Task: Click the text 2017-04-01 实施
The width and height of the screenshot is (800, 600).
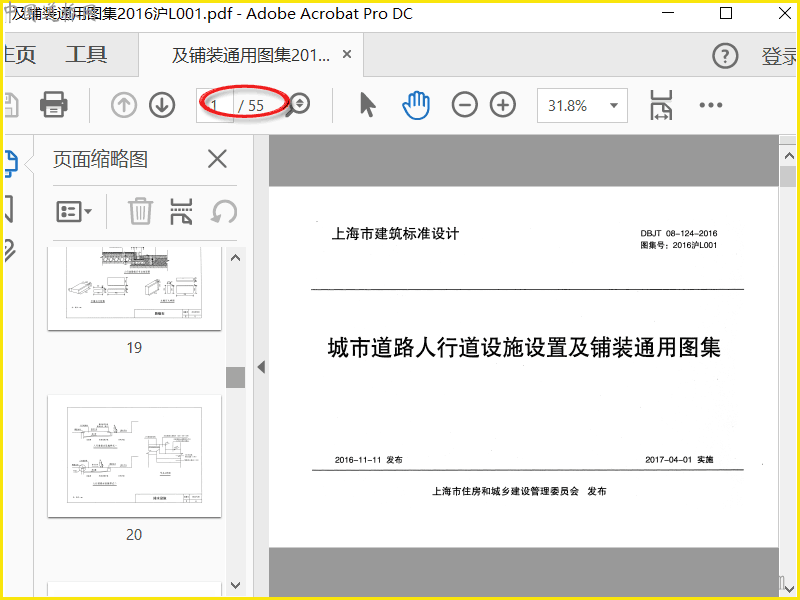Action: (679, 460)
